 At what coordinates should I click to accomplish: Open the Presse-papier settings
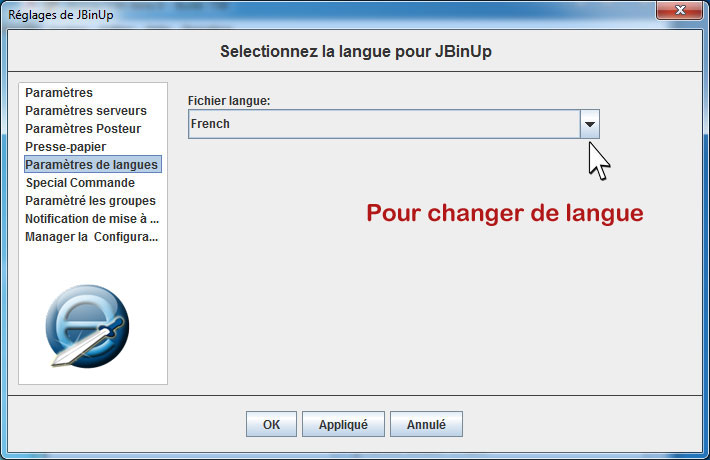[x=66, y=147]
